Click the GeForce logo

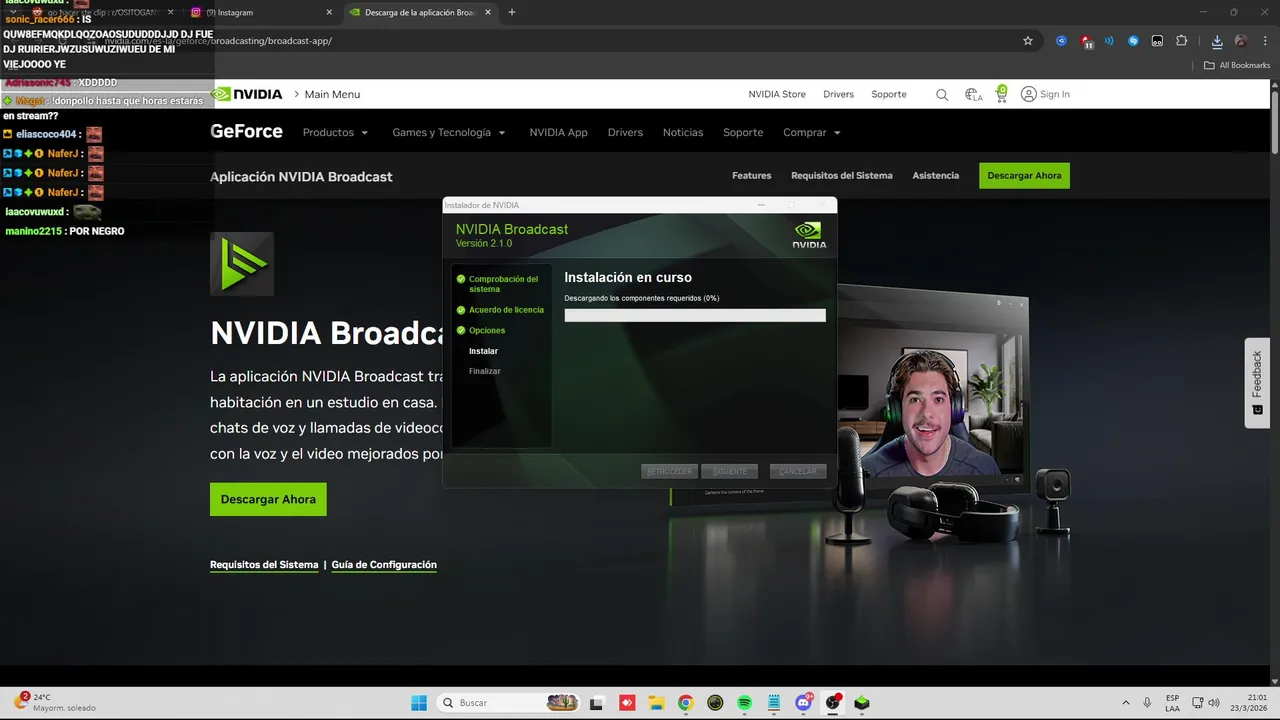pos(246,132)
